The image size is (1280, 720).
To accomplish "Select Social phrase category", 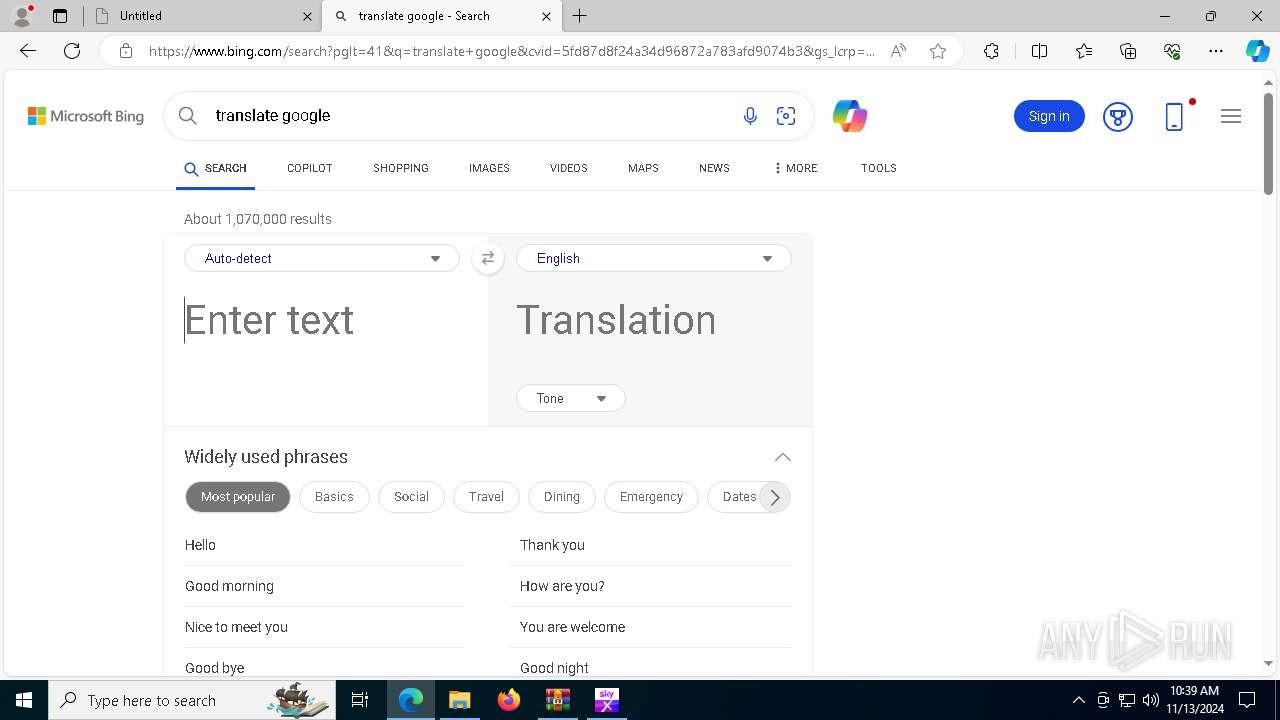I will coord(411,497).
